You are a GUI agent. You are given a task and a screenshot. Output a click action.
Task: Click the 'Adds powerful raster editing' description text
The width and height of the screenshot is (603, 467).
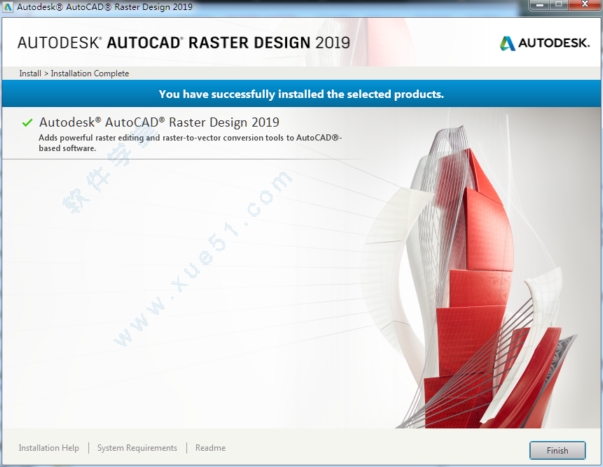click(x=190, y=143)
